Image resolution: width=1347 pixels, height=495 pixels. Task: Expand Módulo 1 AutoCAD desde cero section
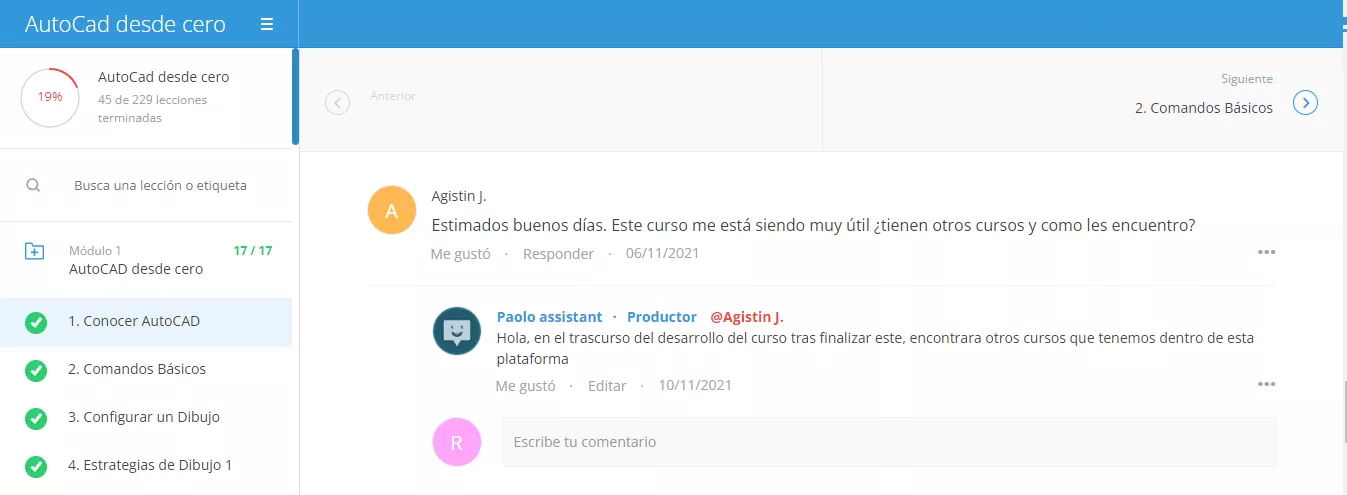[146, 259]
